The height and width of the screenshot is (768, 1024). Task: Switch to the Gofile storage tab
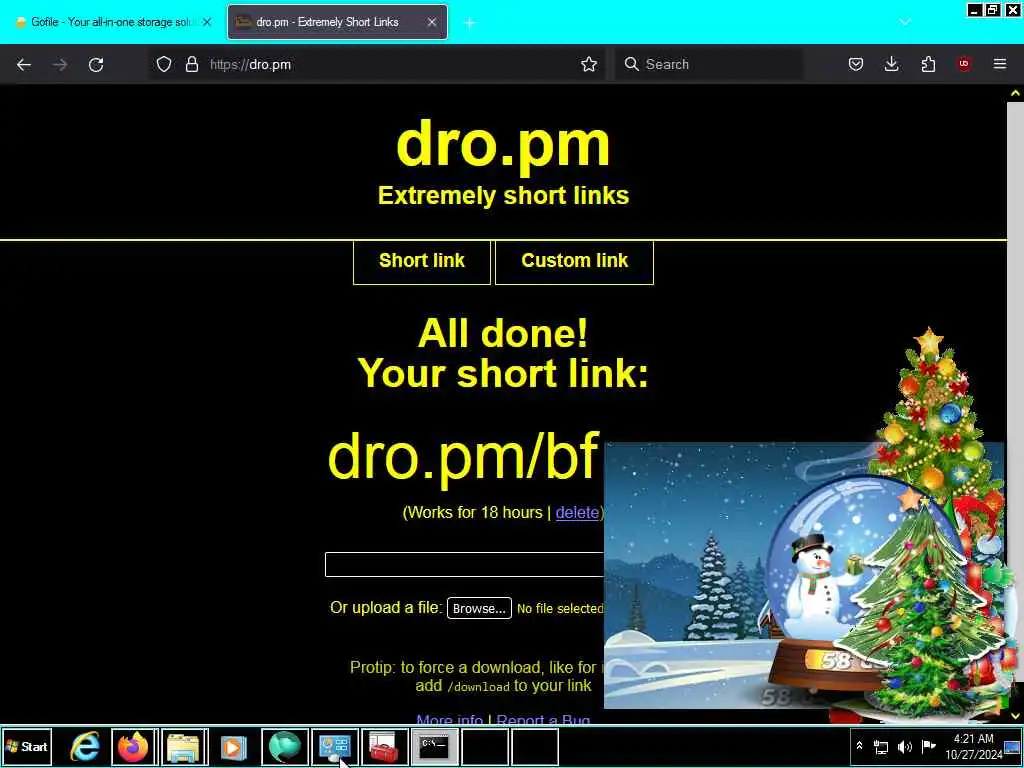112,22
